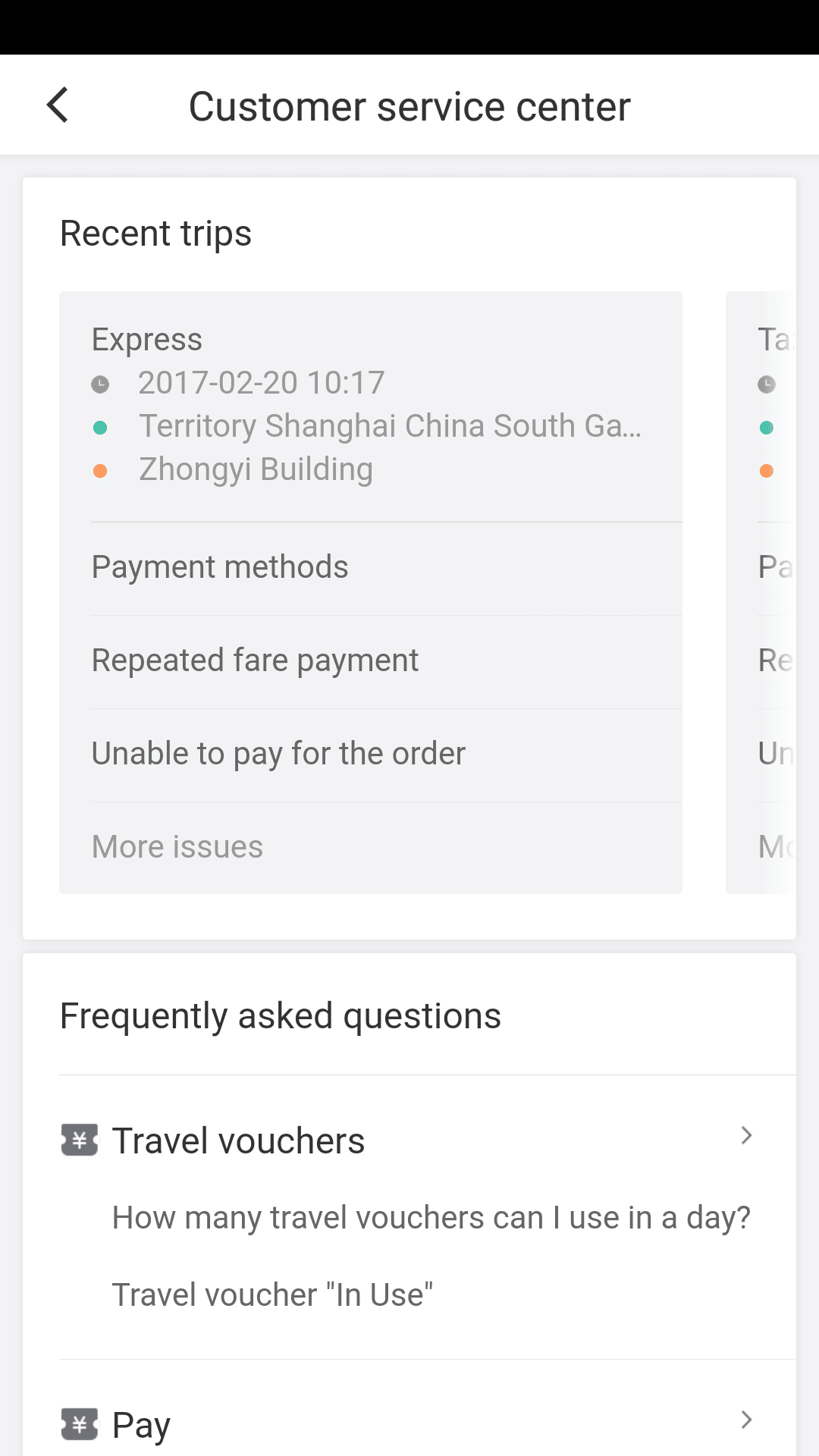The width and height of the screenshot is (819, 1456).
Task: Open Payment methods issue
Action: tap(220, 567)
